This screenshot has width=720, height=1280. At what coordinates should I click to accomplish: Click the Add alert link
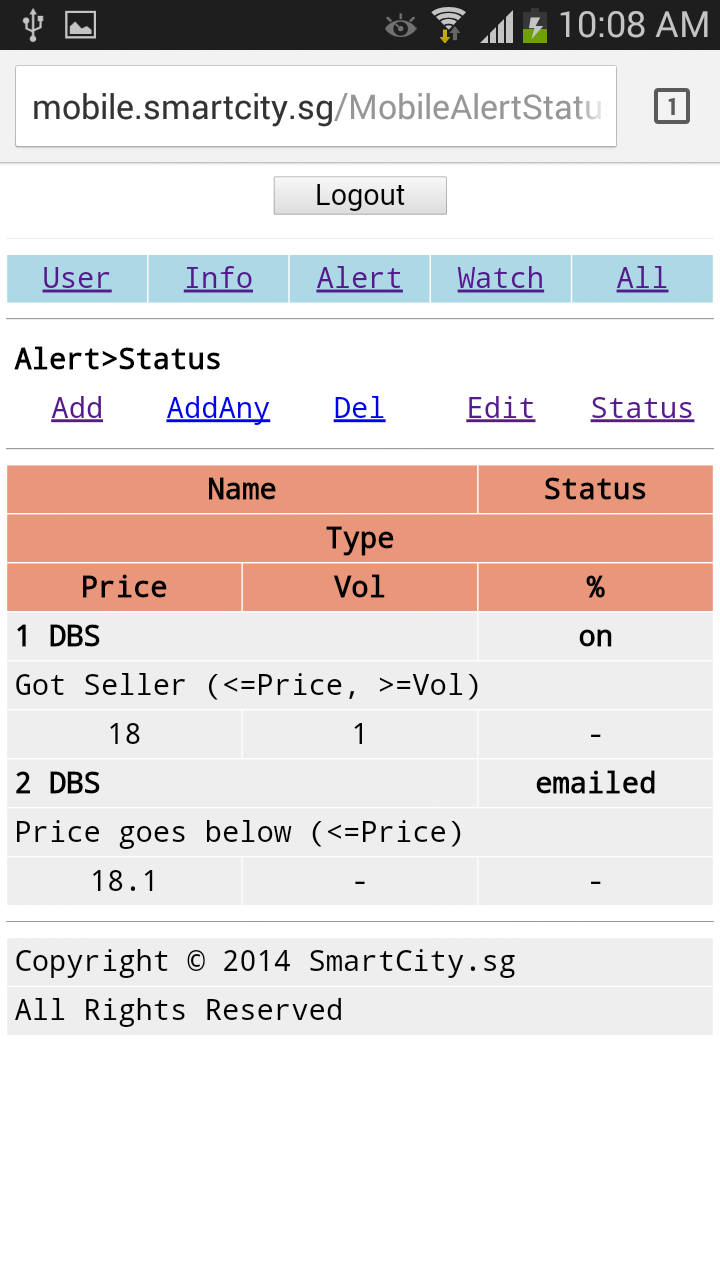pyautogui.click(x=77, y=408)
